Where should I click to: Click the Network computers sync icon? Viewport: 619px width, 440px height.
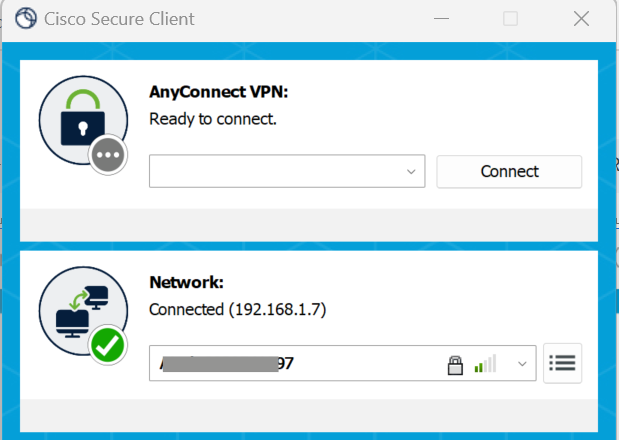click(x=81, y=309)
